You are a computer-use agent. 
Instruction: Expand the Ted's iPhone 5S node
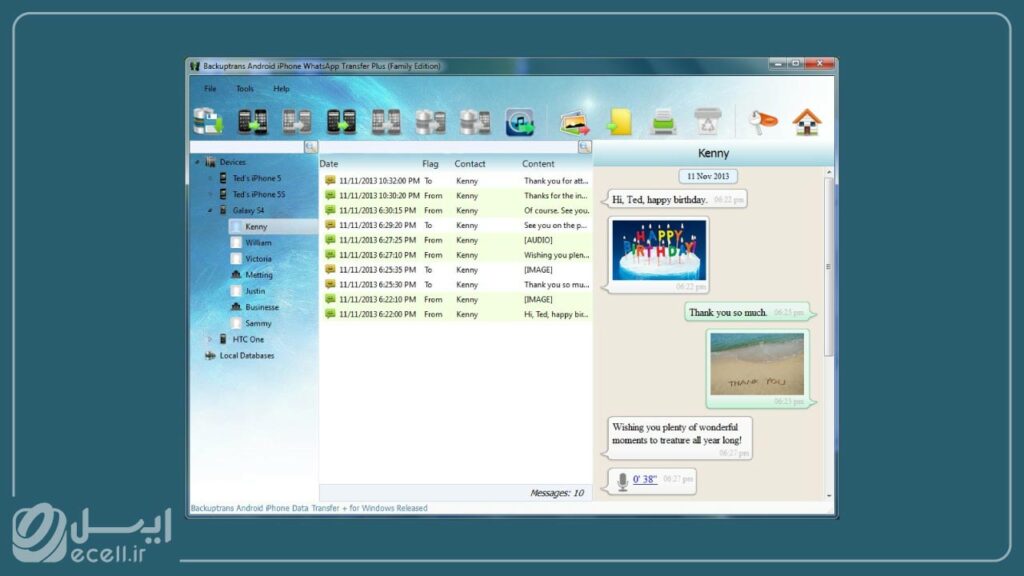(x=210, y=194)
